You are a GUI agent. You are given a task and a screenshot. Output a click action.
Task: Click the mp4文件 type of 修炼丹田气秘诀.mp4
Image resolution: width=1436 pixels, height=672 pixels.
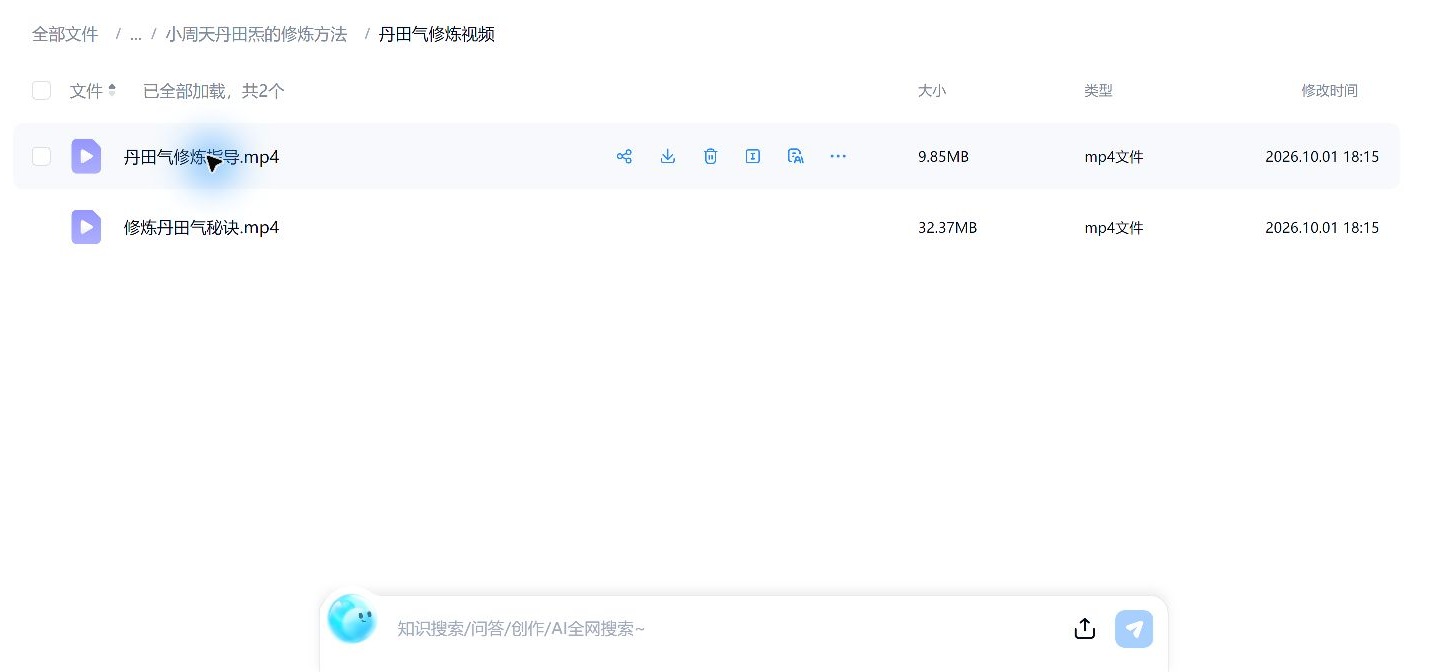click(1114, 228)
